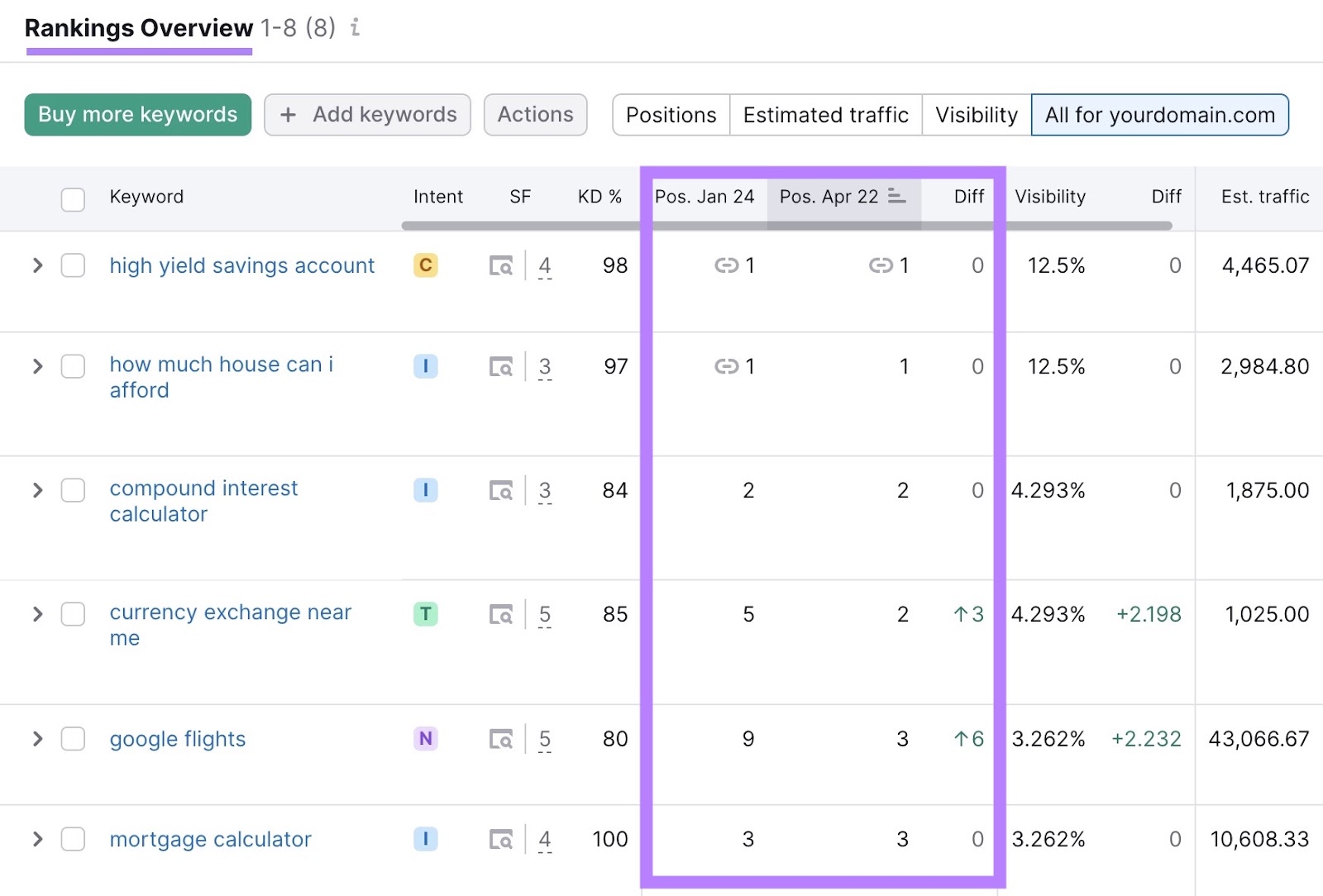Expand the how much house can i afford row
This screenshot has height=896, width=1323.
37,366
